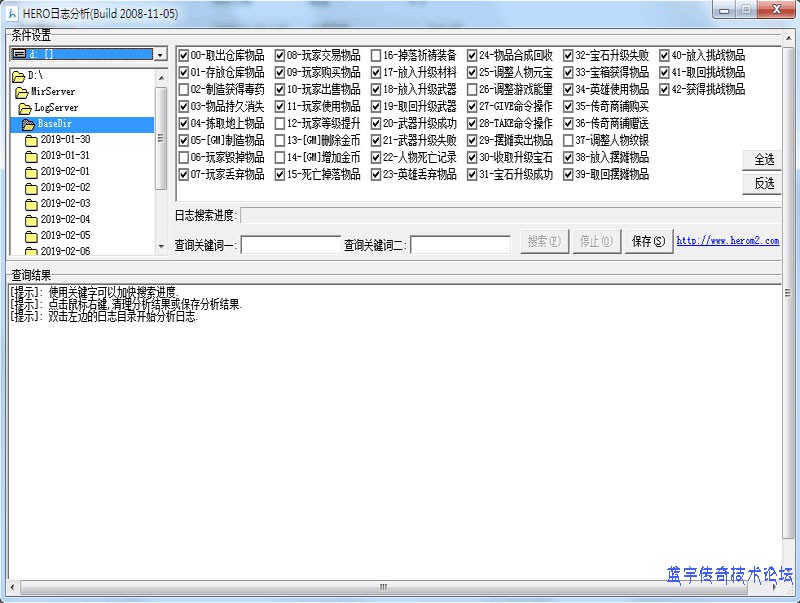Click the 保存 save button
800x603 pixels.
click(648, 242)
